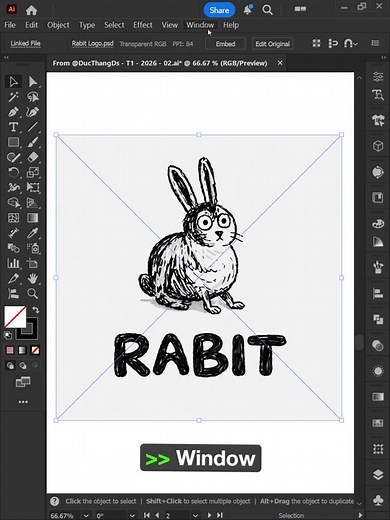390x520 pixels.
Task: Open the Object menu
Action: 58,25
